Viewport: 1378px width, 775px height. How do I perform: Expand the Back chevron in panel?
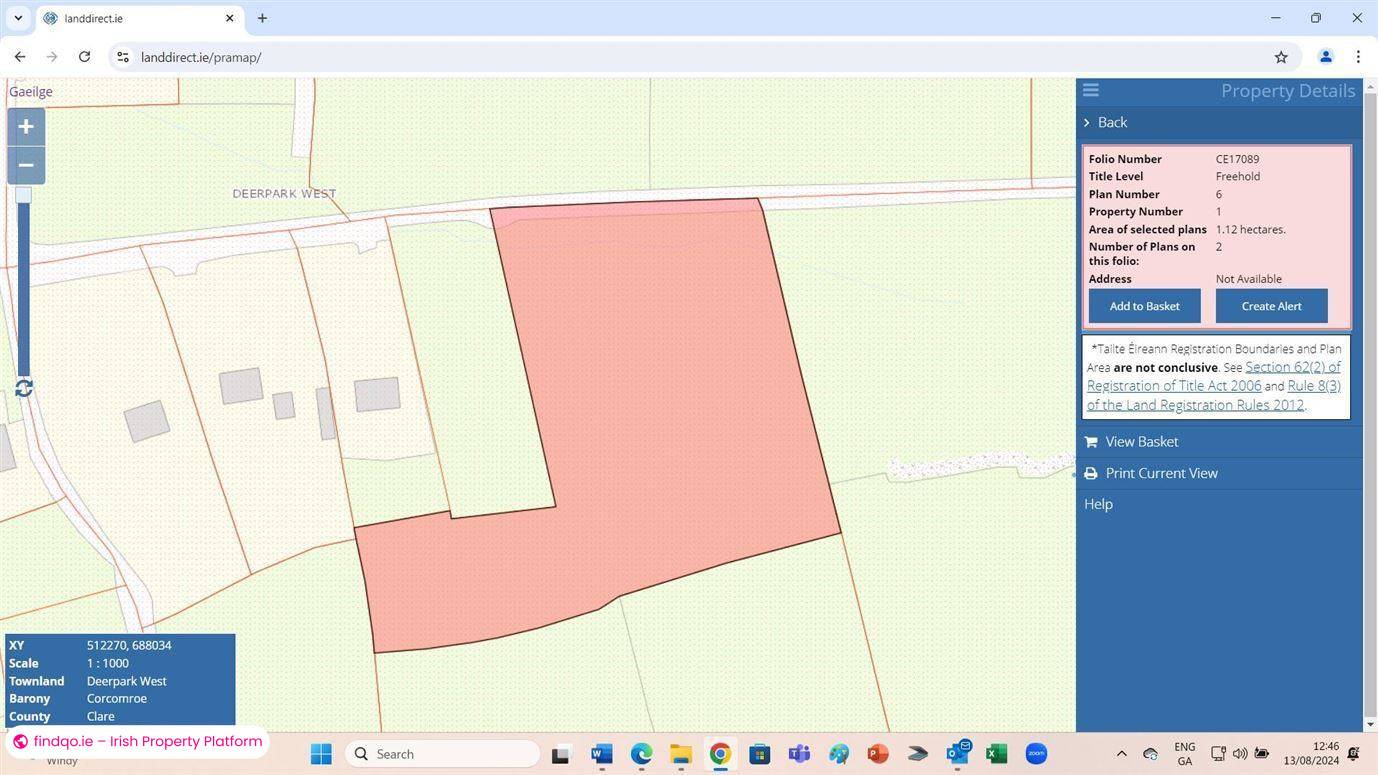(x=1087, y=122)
